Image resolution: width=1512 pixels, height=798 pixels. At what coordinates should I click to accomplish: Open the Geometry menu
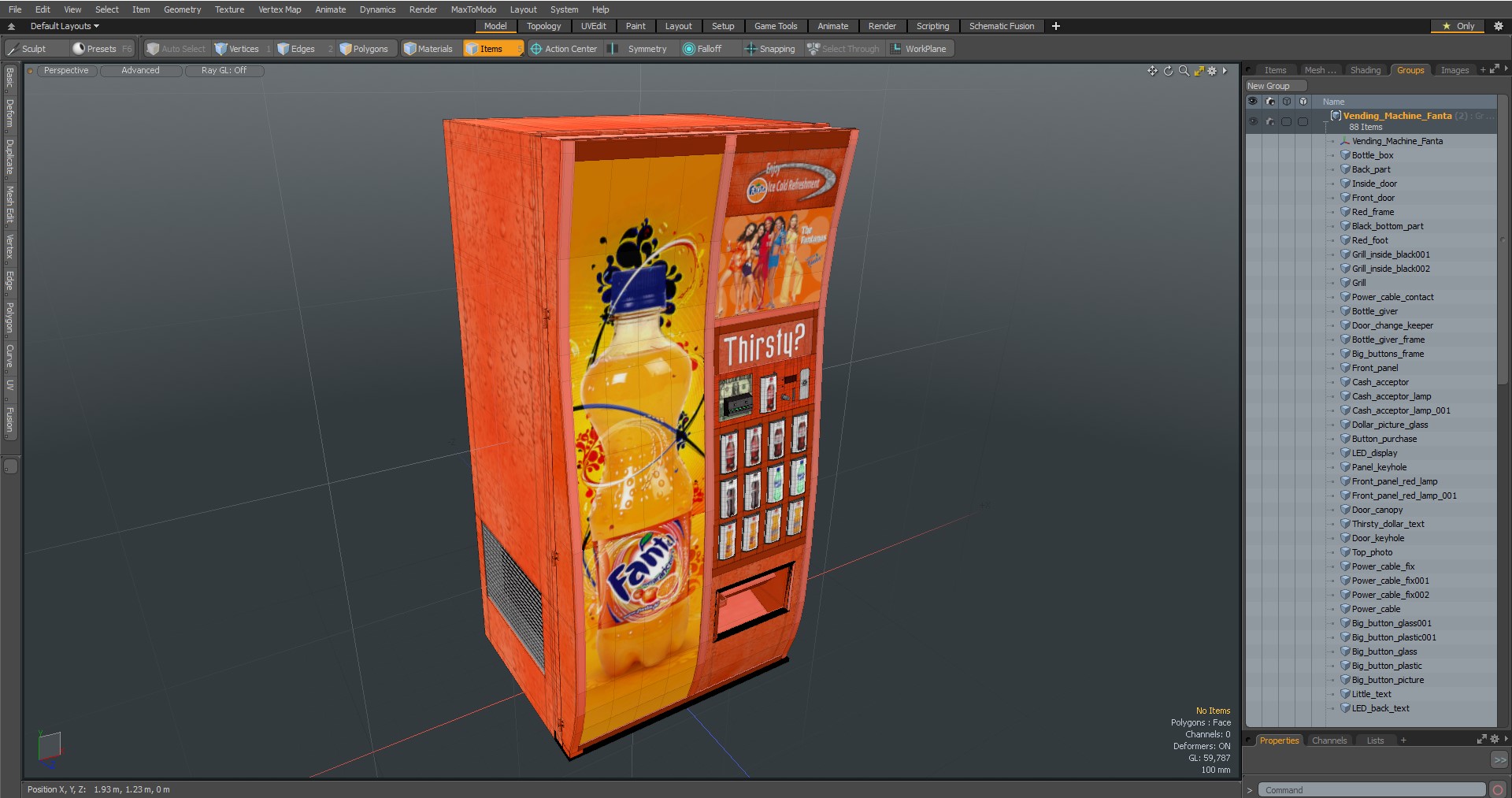coord(182,9)
